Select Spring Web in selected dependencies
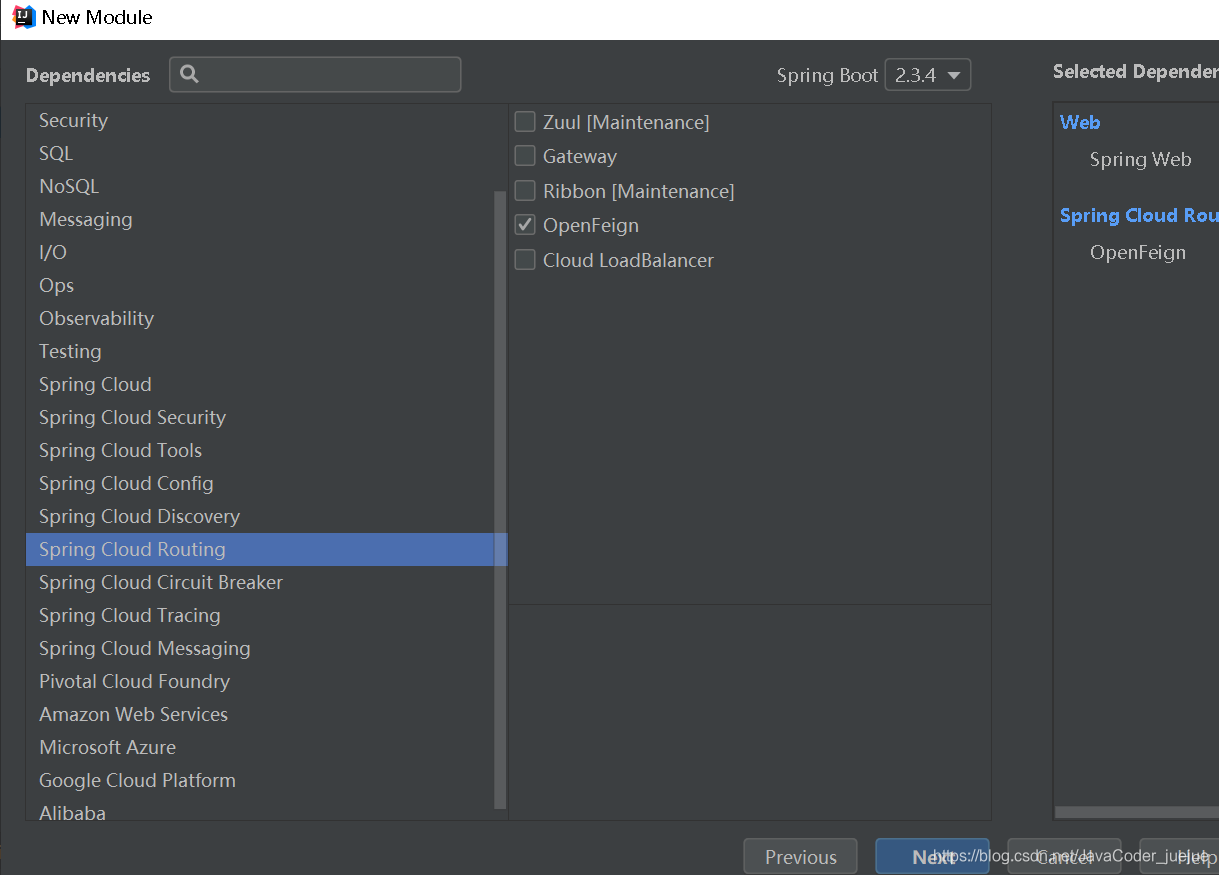 point(1140,159)
